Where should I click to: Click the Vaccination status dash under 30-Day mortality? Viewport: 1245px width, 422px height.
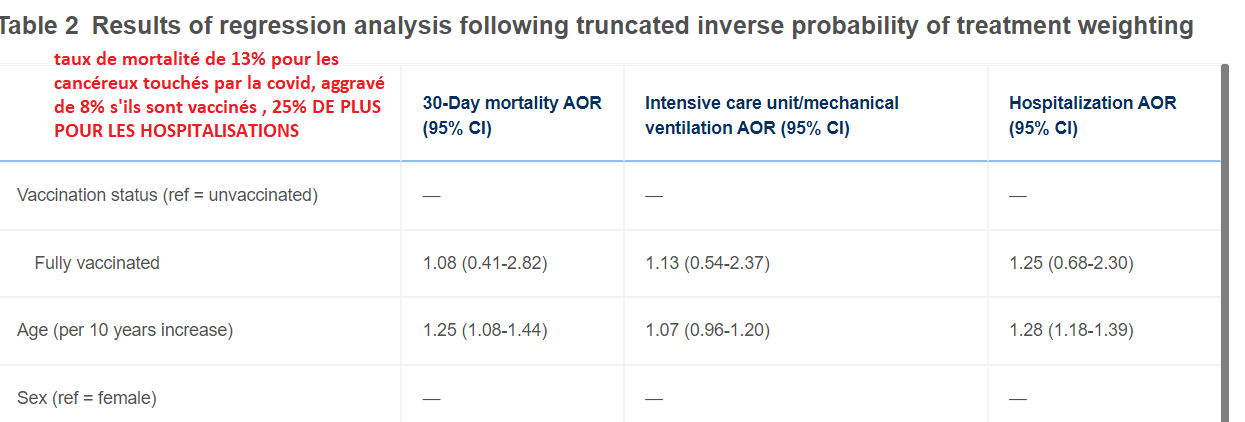431,196
